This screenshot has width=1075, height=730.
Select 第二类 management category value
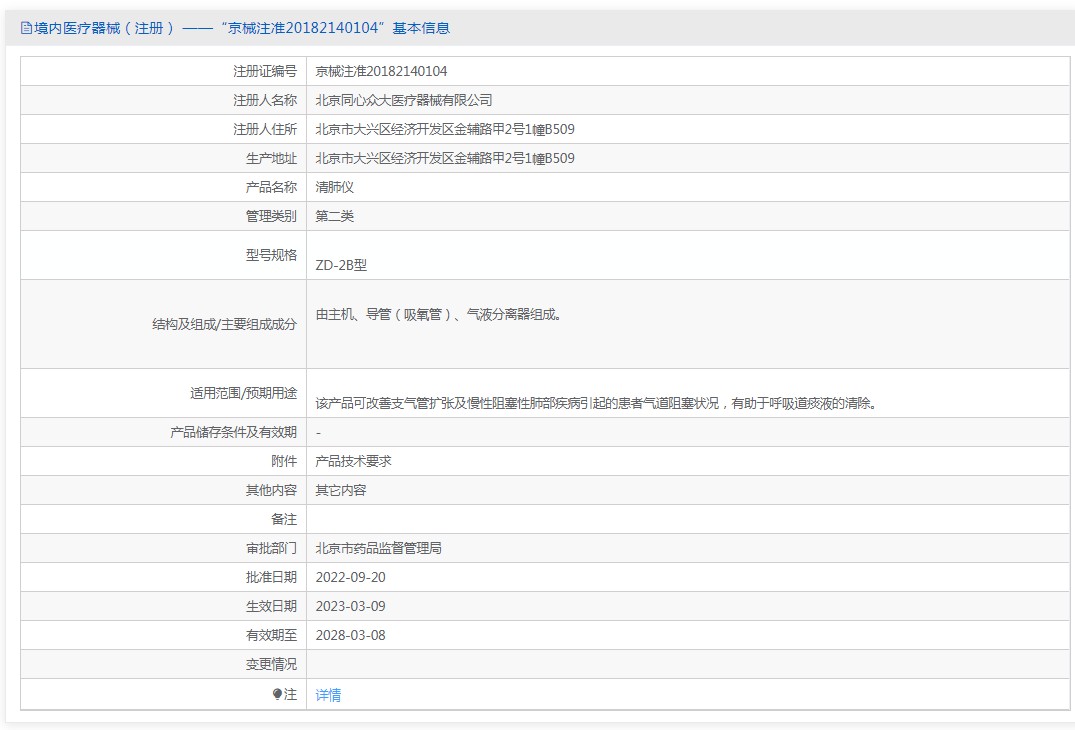tap(335, 217)
